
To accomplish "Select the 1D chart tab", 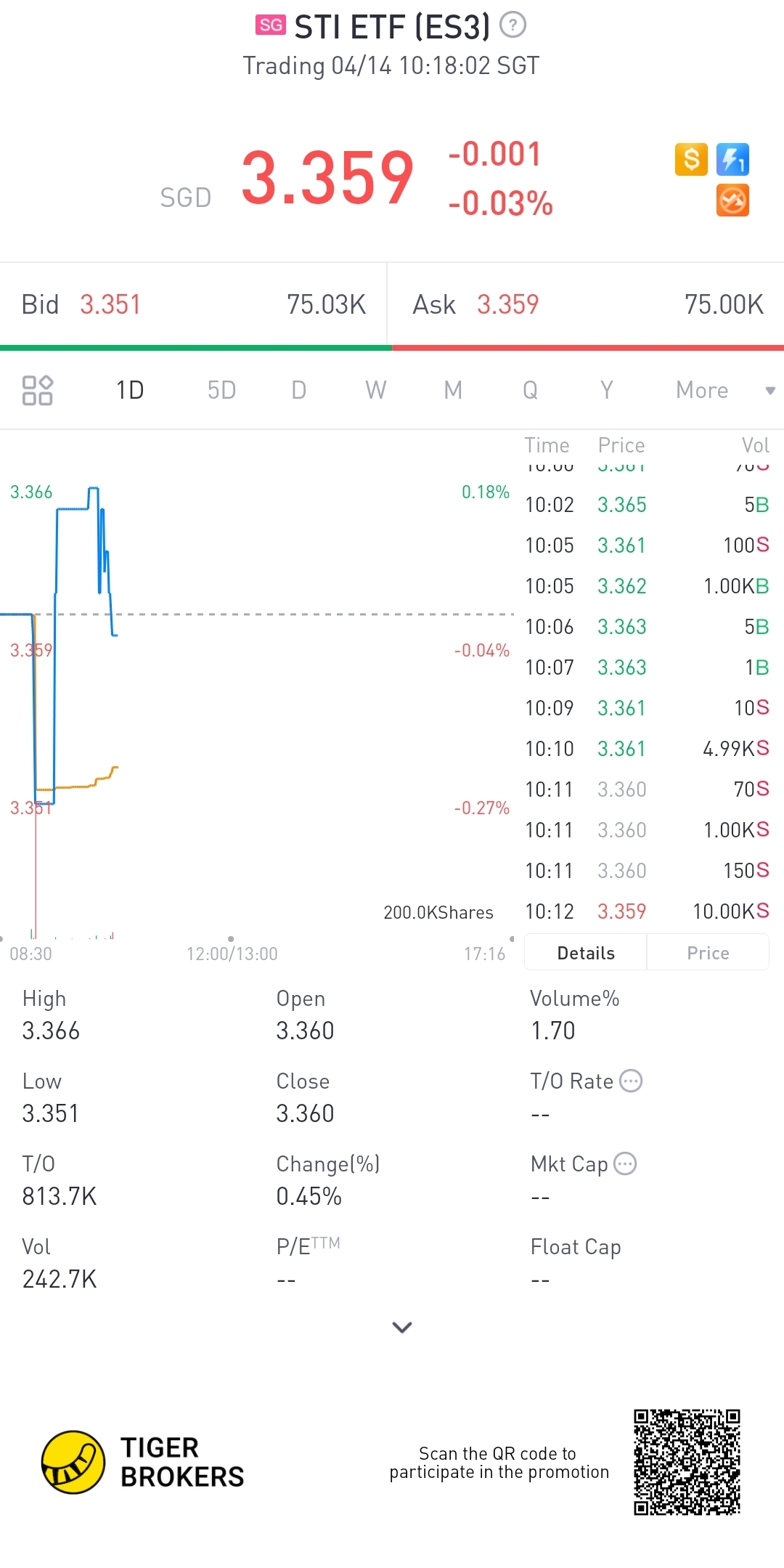I will [130, 390].
